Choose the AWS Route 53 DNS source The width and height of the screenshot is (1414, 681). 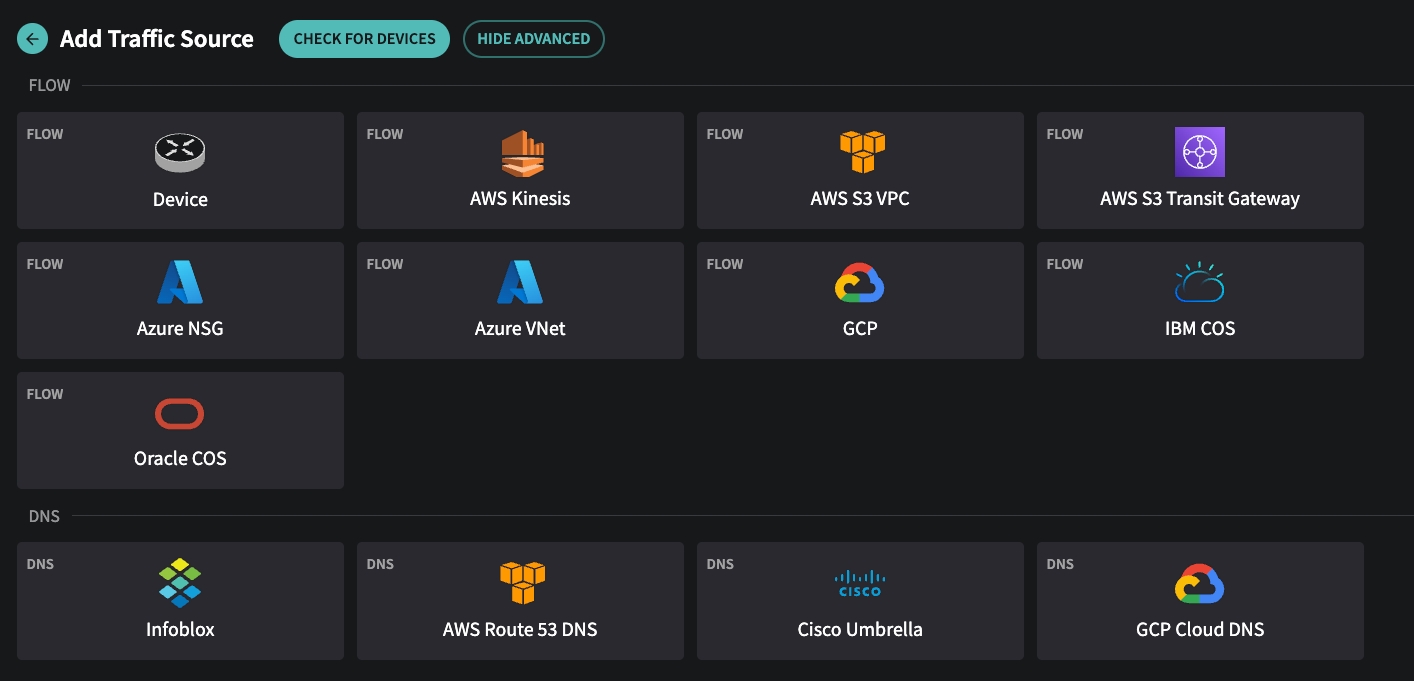coord(520,600)
